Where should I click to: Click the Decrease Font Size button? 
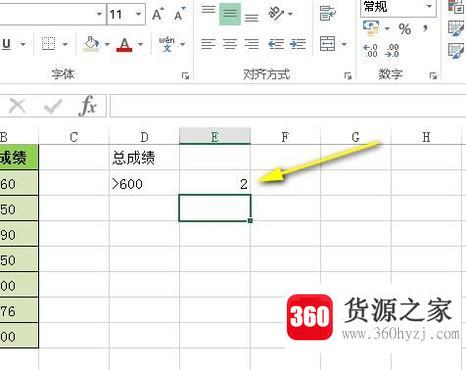tap(180, 14)
